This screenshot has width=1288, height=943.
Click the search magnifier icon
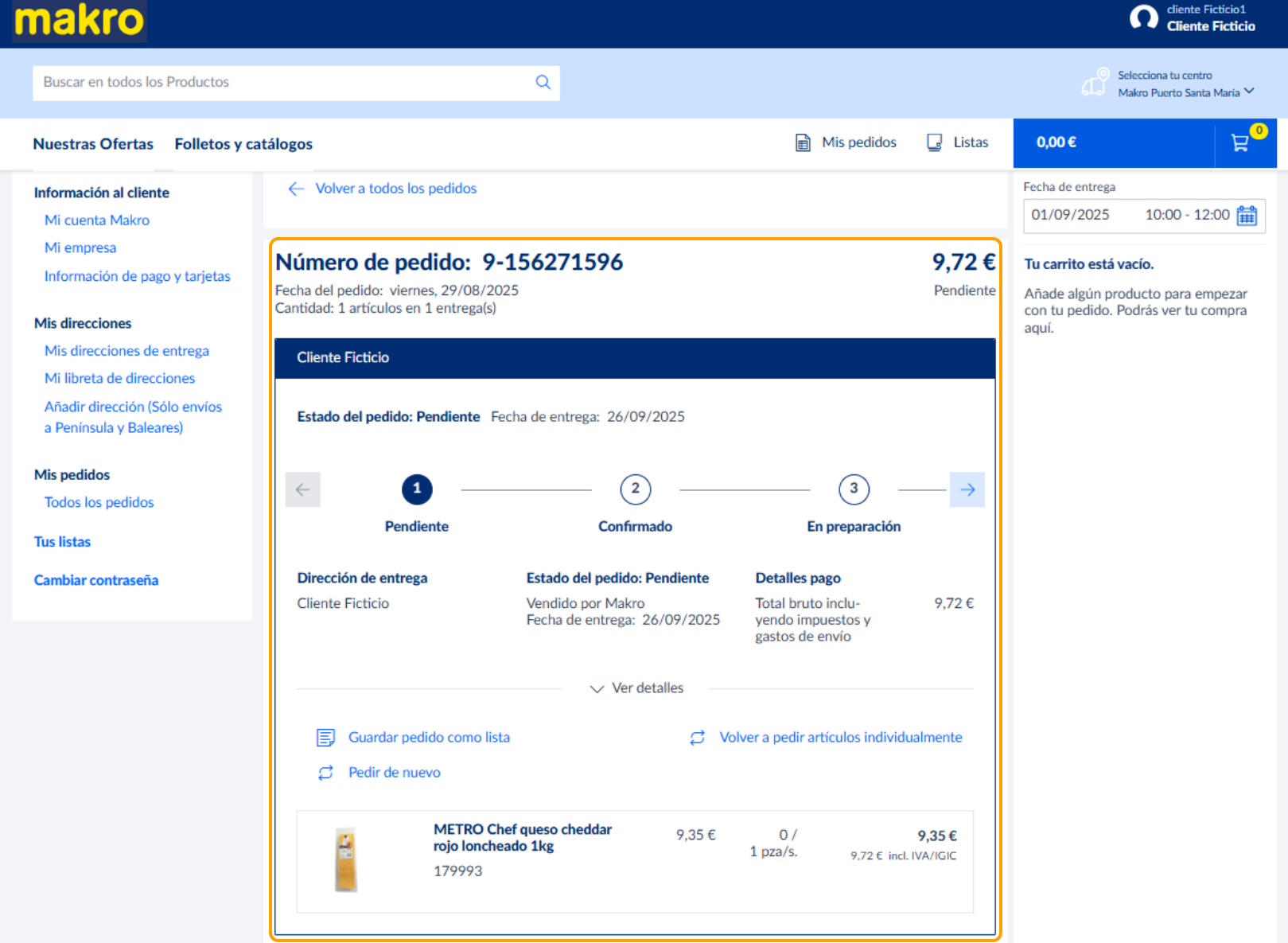tap(543, 82)
